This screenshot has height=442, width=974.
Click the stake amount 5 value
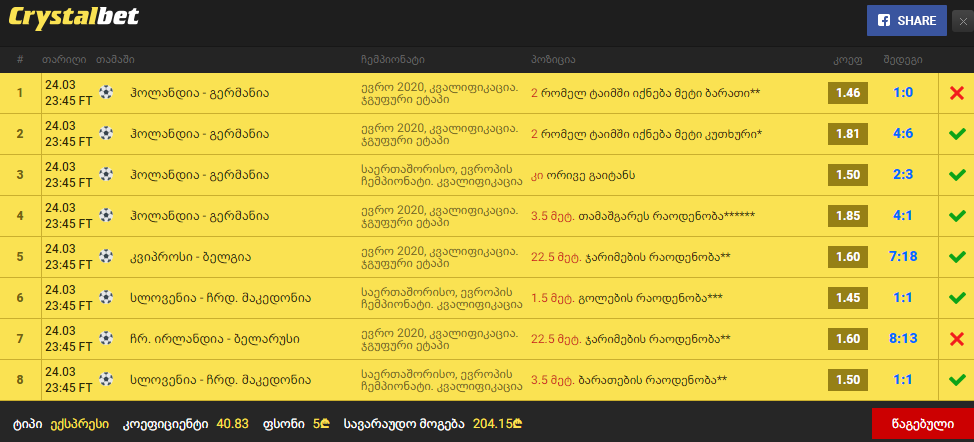pos(321,424)
